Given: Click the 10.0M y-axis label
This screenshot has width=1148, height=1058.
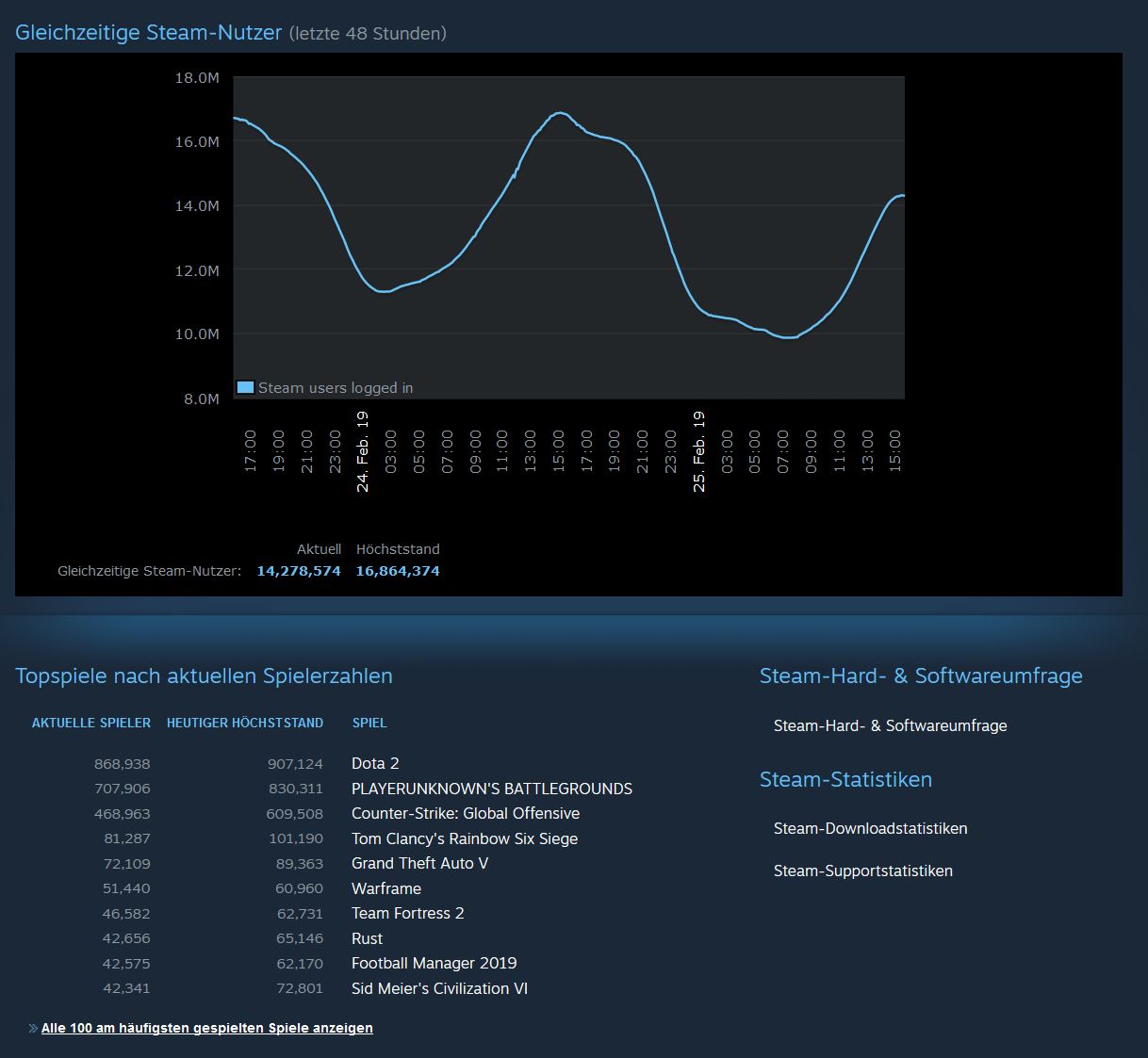Looking at the screenshot, I should [197, 334].
